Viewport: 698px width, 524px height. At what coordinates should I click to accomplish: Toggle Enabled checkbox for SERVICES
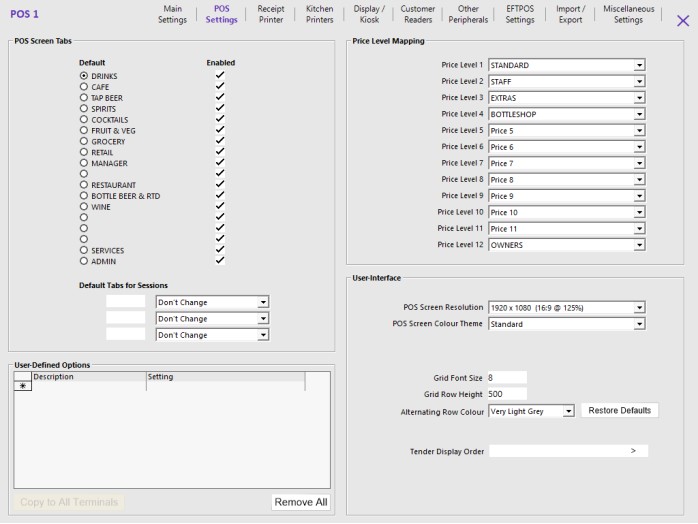click(220, 249)
